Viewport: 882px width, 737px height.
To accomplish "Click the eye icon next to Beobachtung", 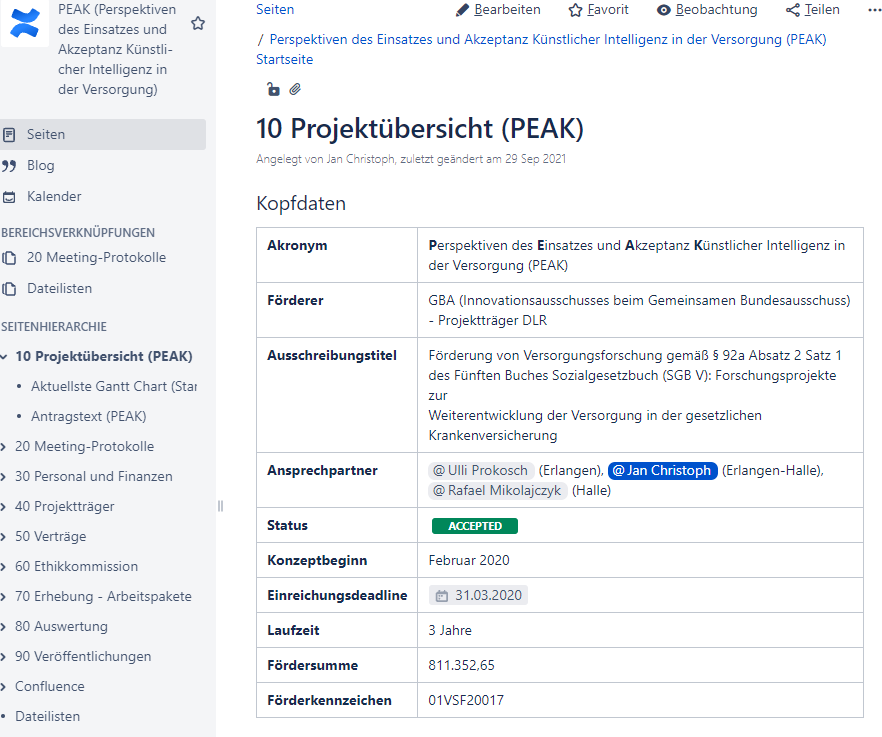I will pos(664,10).
